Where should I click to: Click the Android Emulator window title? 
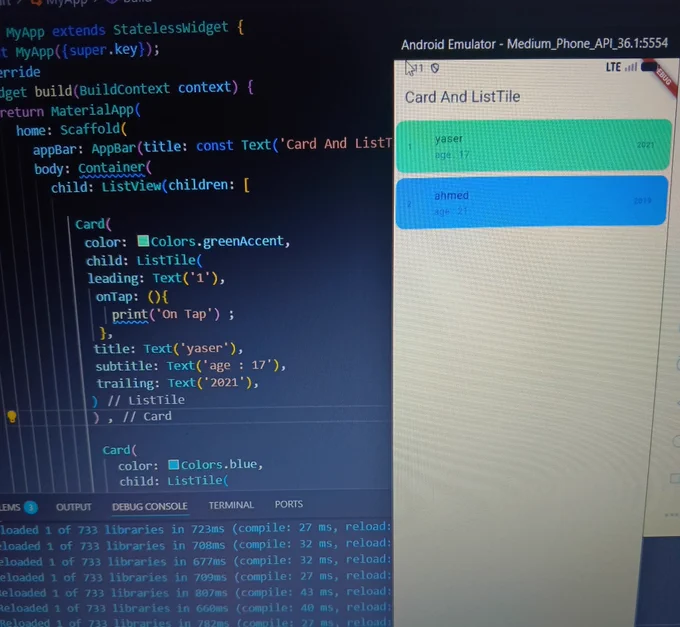click(534, 44)
